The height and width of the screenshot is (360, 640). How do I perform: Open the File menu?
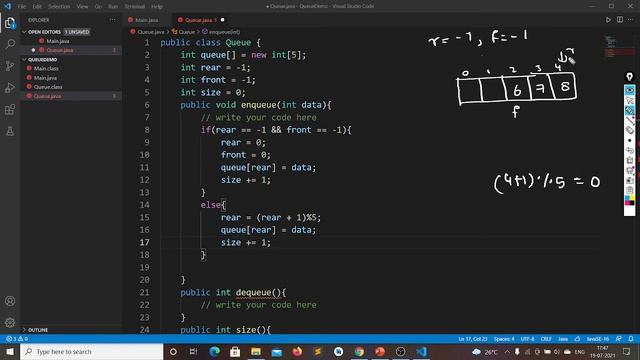pos(22,6)
